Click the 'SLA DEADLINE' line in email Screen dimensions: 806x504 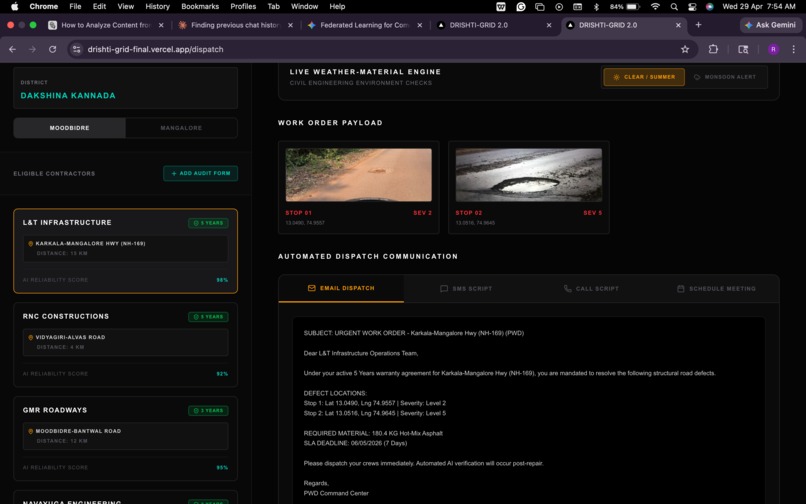(x=355, y=443)
